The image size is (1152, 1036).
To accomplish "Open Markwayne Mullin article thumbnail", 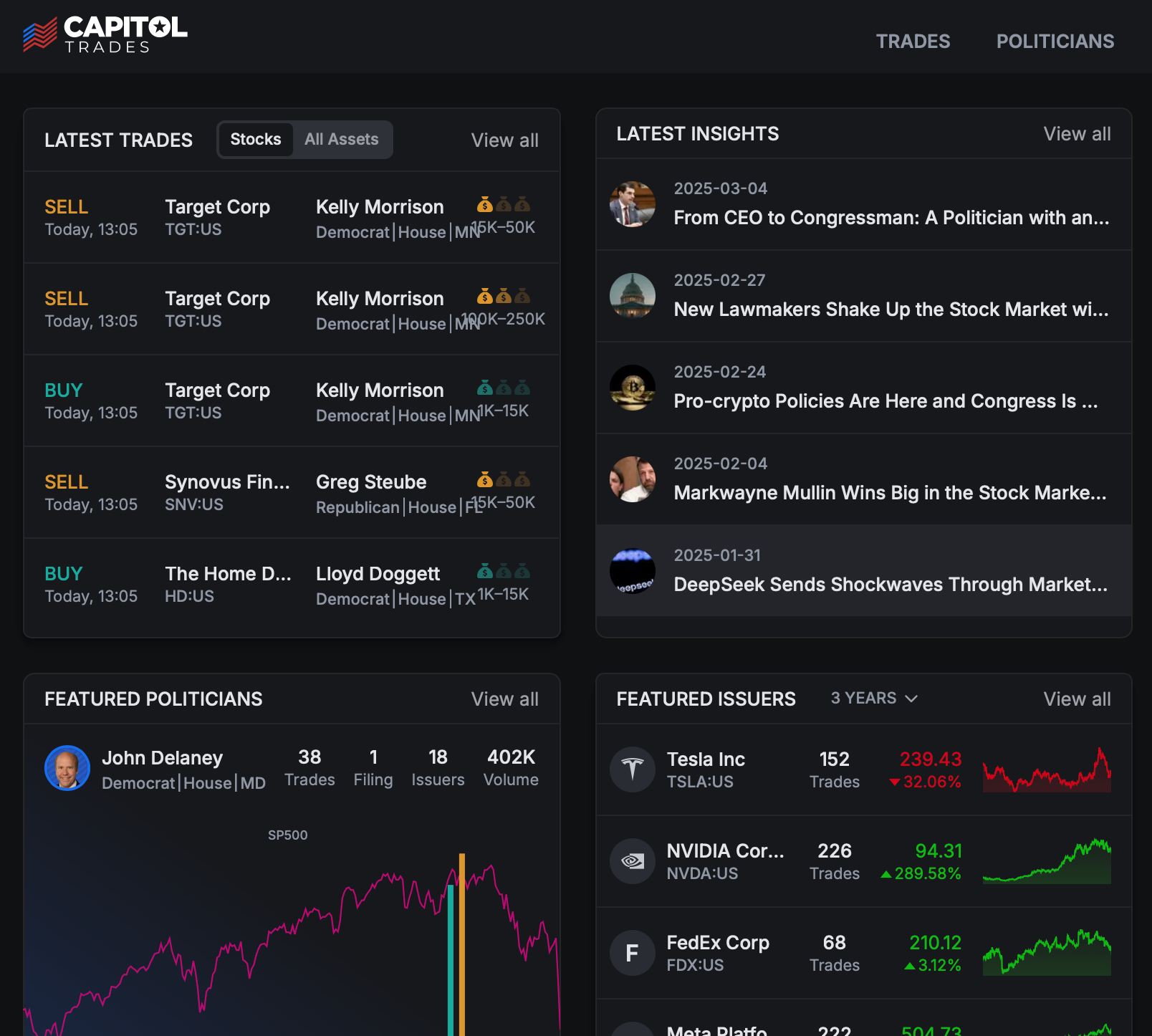I will click(633, 479).
